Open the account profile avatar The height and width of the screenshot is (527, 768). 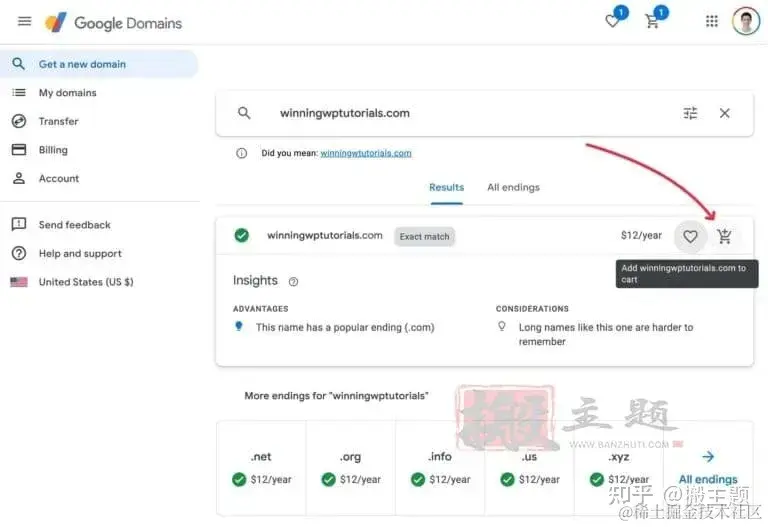pos(746,21)
